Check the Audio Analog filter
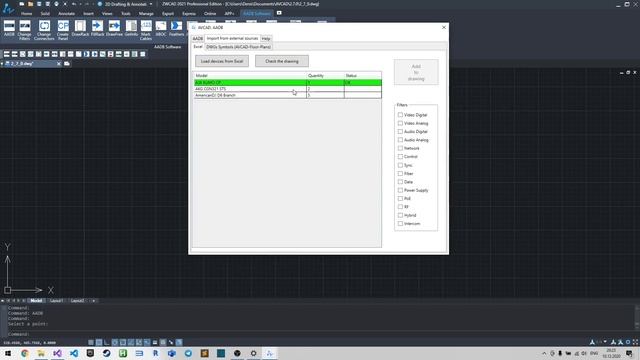This screenshot has height=360, width=640. [x=400, y=140]
